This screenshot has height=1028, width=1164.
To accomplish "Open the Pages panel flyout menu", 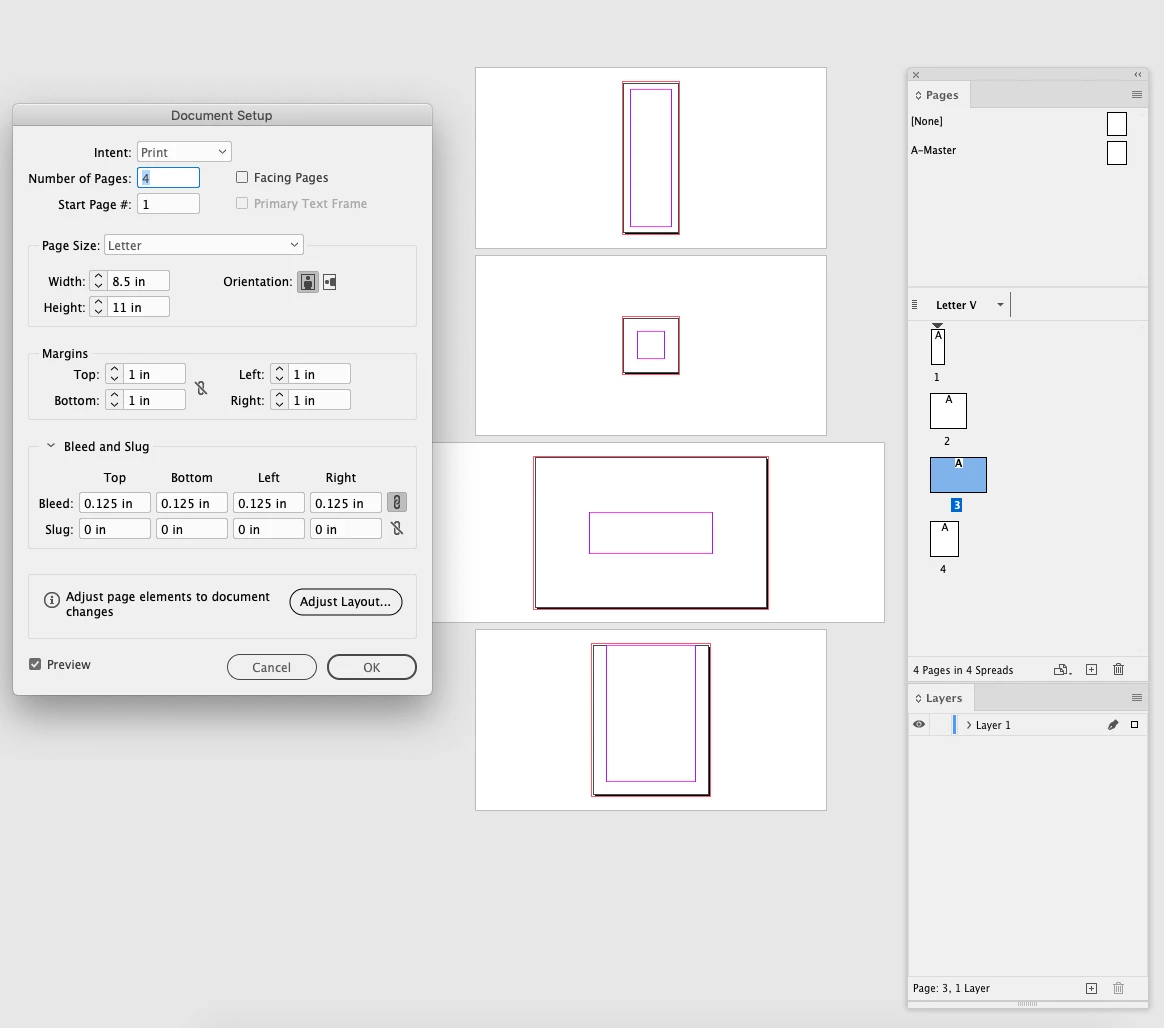I will tap(1136, 95).
